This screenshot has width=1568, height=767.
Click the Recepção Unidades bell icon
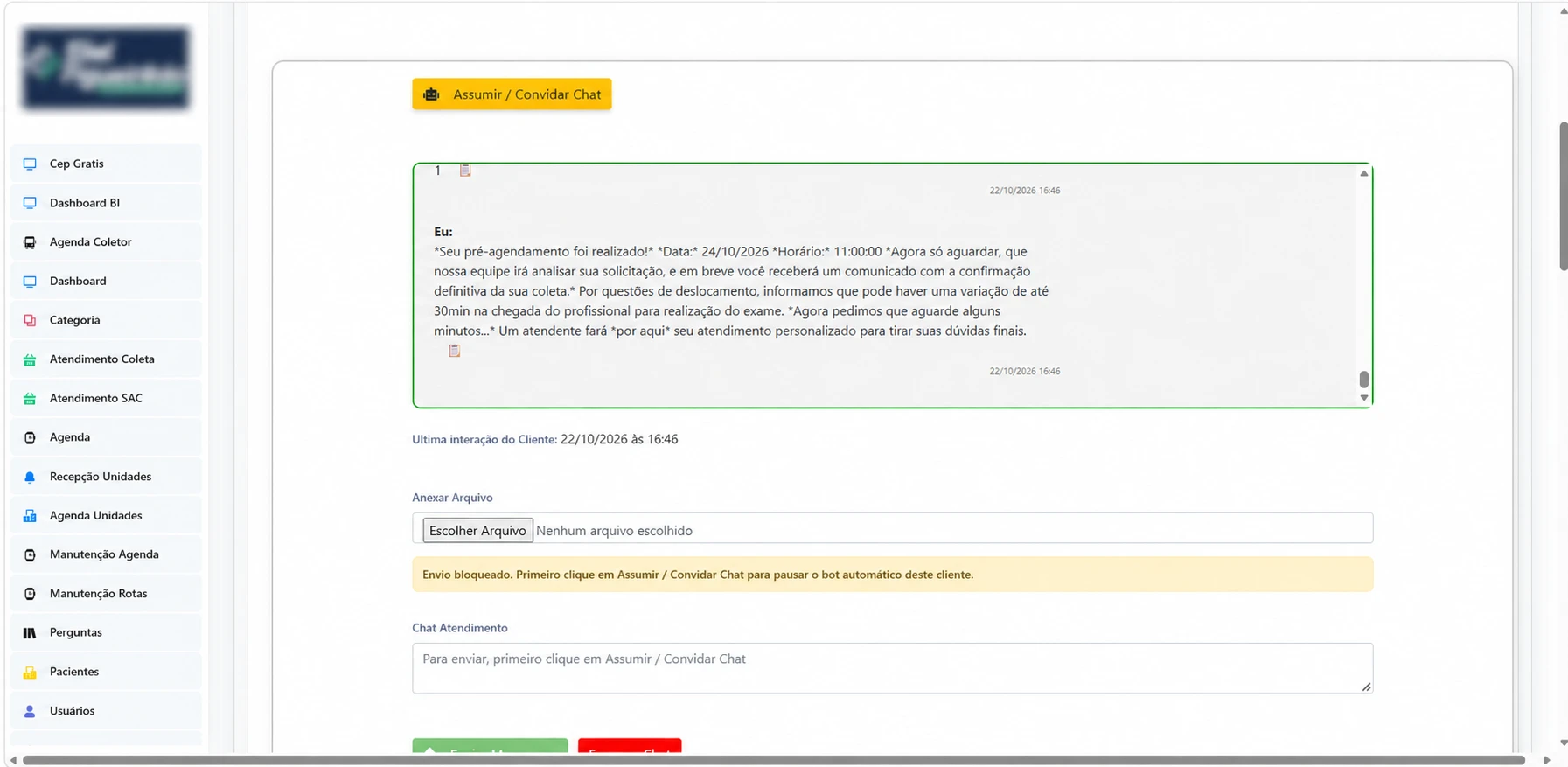[x=30, y=477]
